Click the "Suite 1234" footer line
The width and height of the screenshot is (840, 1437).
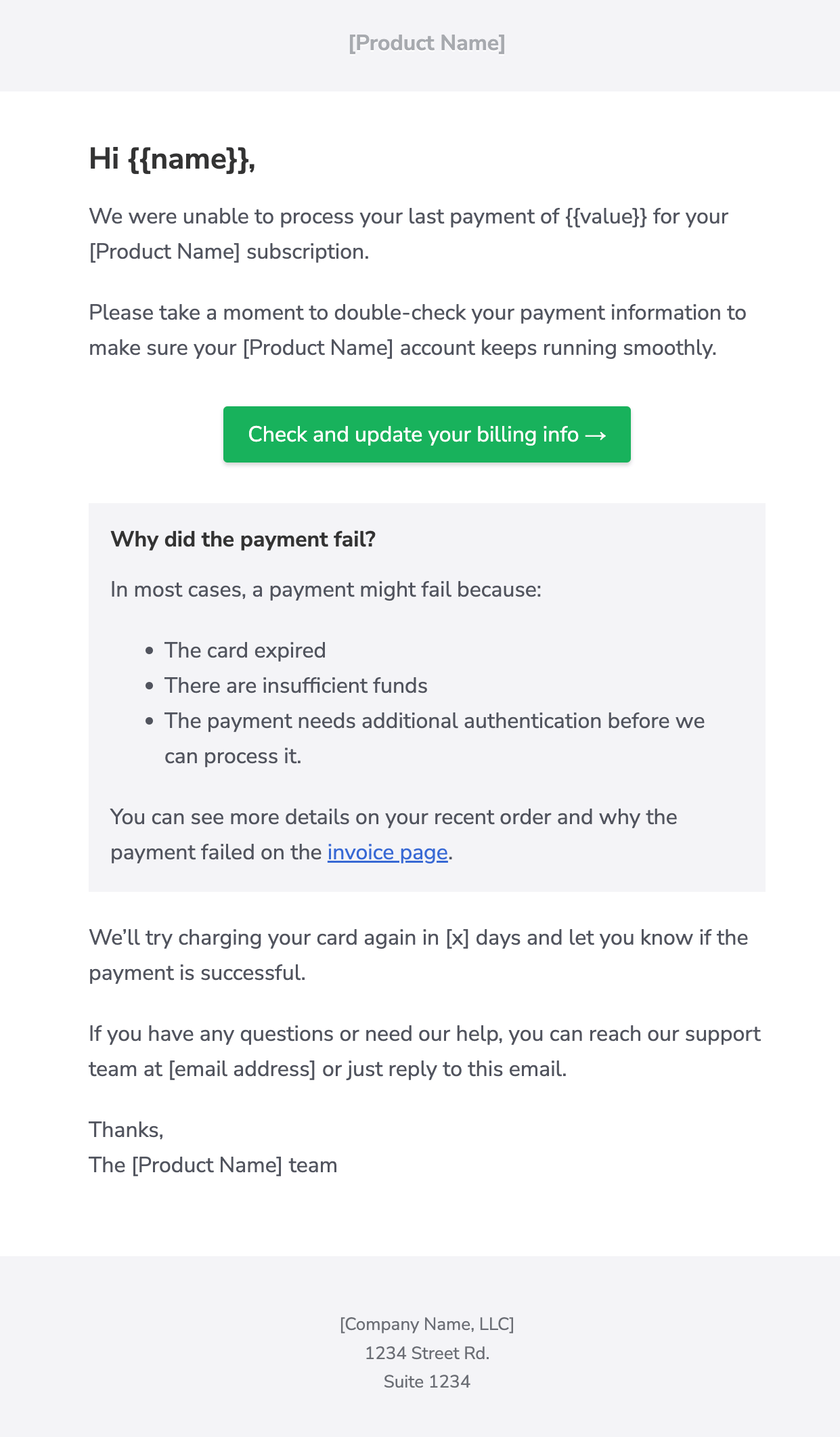[426, 1382]
